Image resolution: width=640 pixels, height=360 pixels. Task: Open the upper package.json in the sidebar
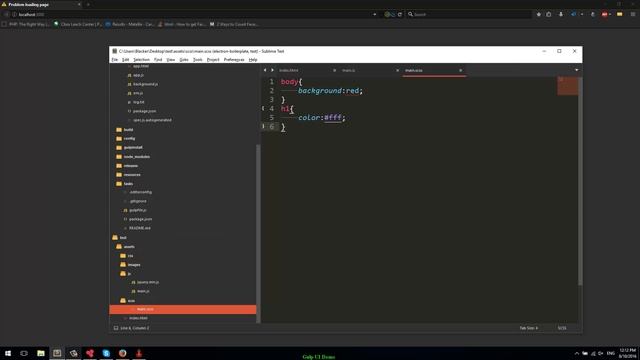tap(144, 111)
